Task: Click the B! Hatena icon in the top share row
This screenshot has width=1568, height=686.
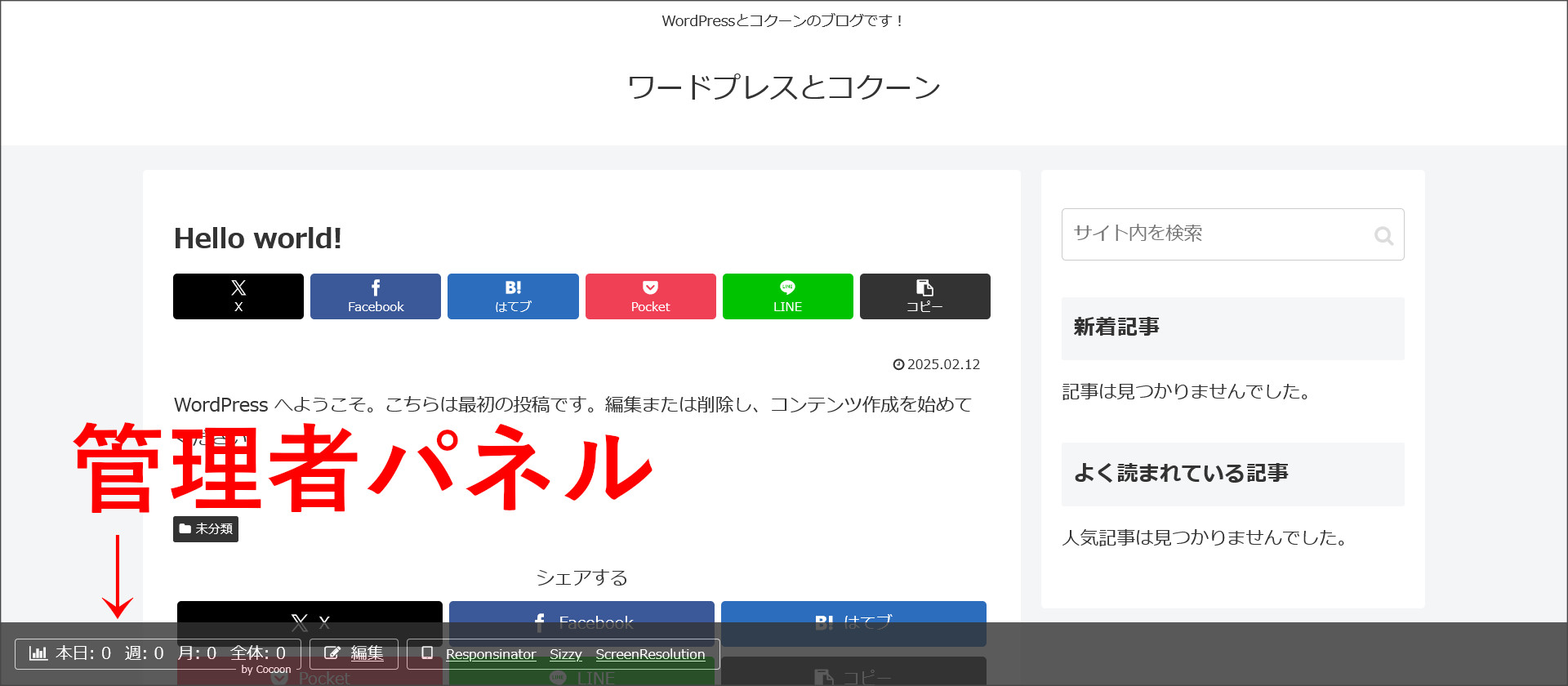Action: pos(513,287)
